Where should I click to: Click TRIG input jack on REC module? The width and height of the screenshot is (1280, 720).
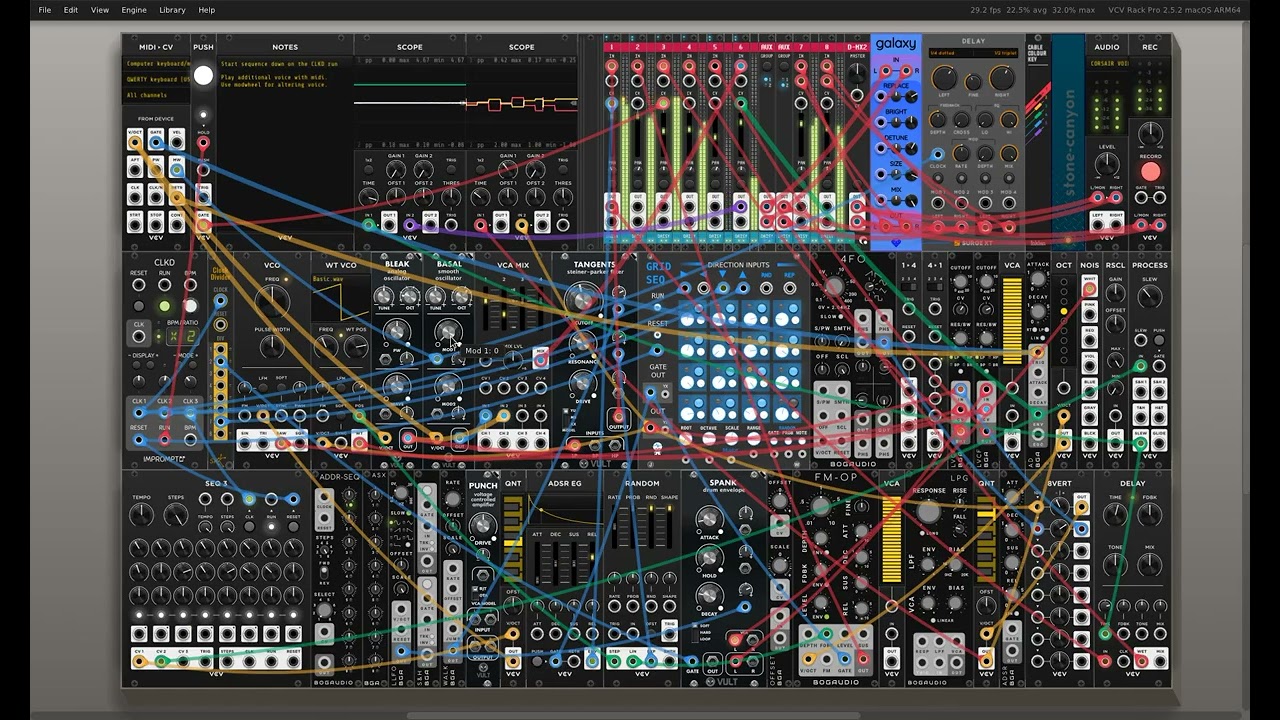pyautogui.click(x=1160, y=197)
